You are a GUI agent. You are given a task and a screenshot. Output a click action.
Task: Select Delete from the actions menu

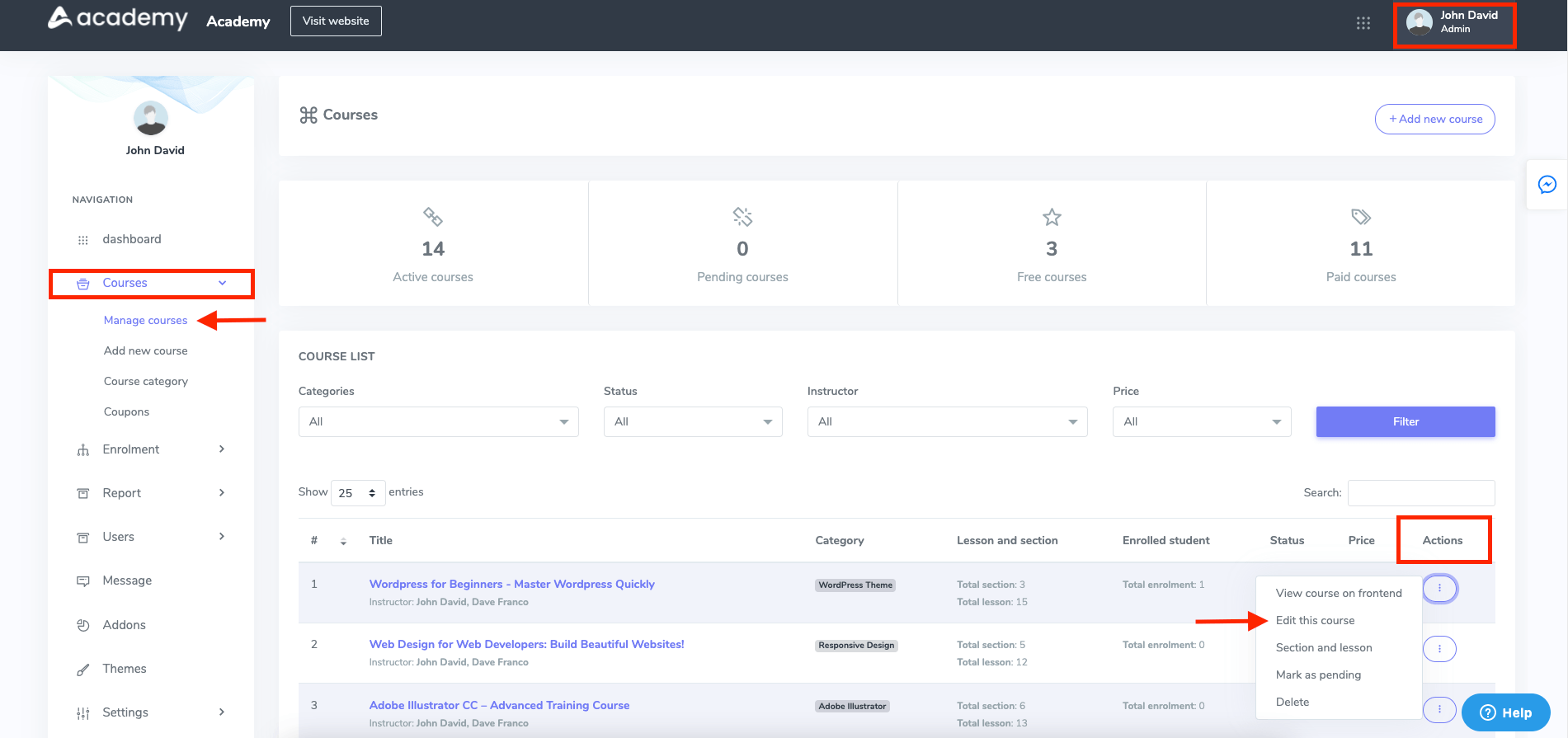[1293, 702]
